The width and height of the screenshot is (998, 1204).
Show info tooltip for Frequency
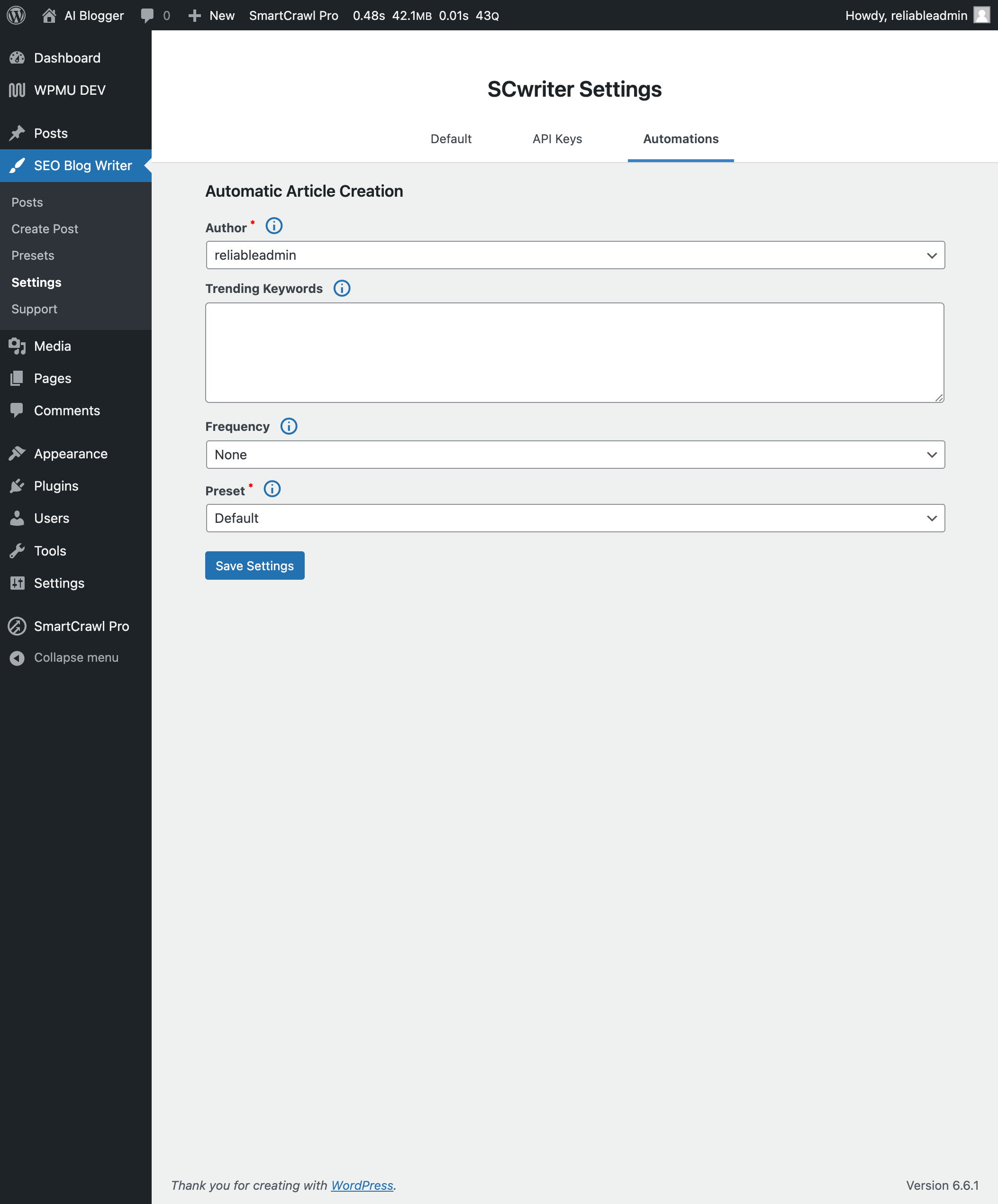(289, 426)
